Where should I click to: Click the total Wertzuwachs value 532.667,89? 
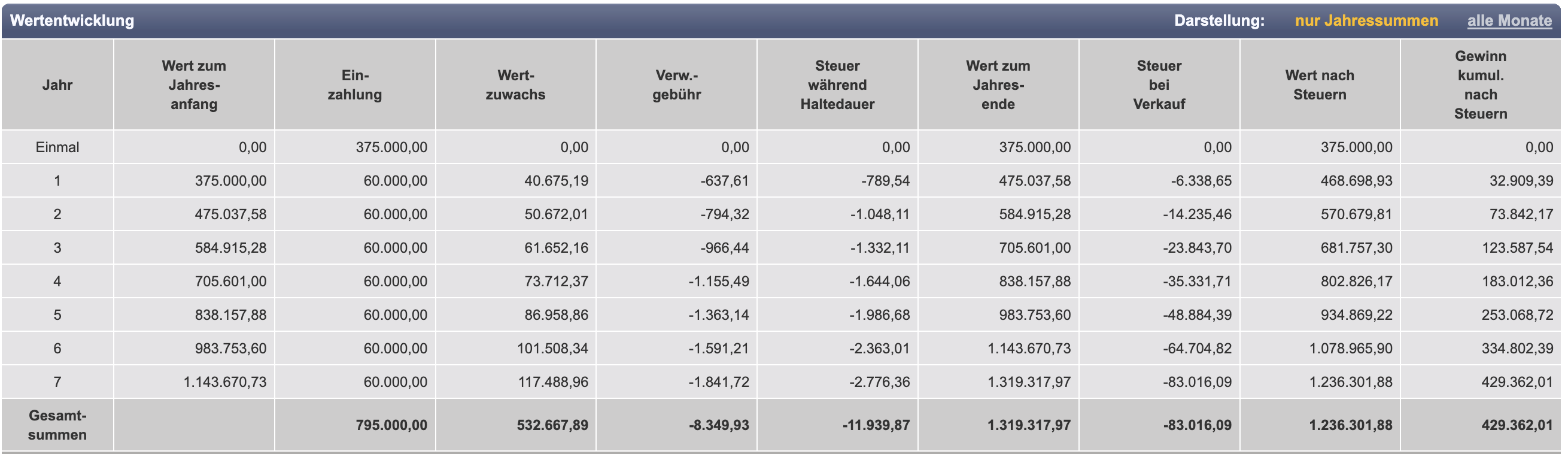coord(552,425)
